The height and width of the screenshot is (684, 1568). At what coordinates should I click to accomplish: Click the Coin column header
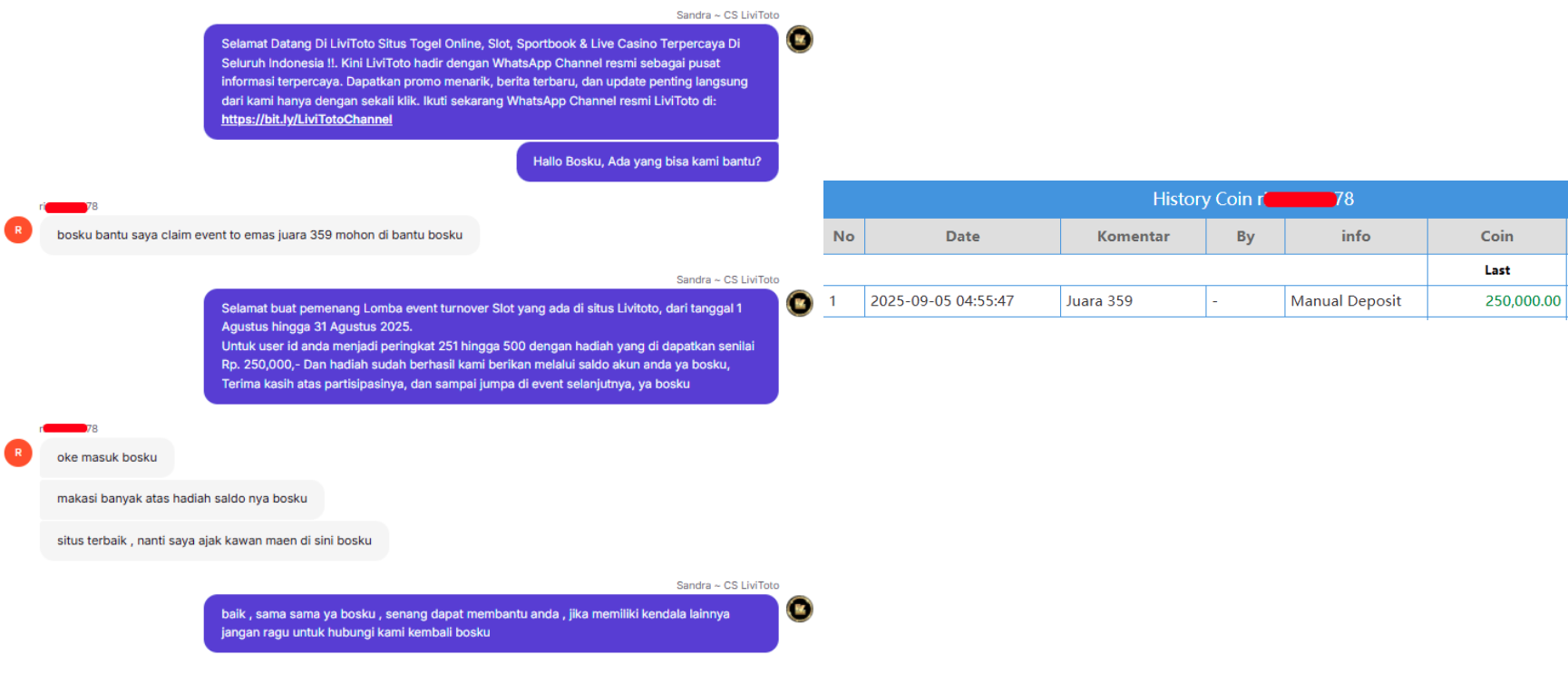1496,236
